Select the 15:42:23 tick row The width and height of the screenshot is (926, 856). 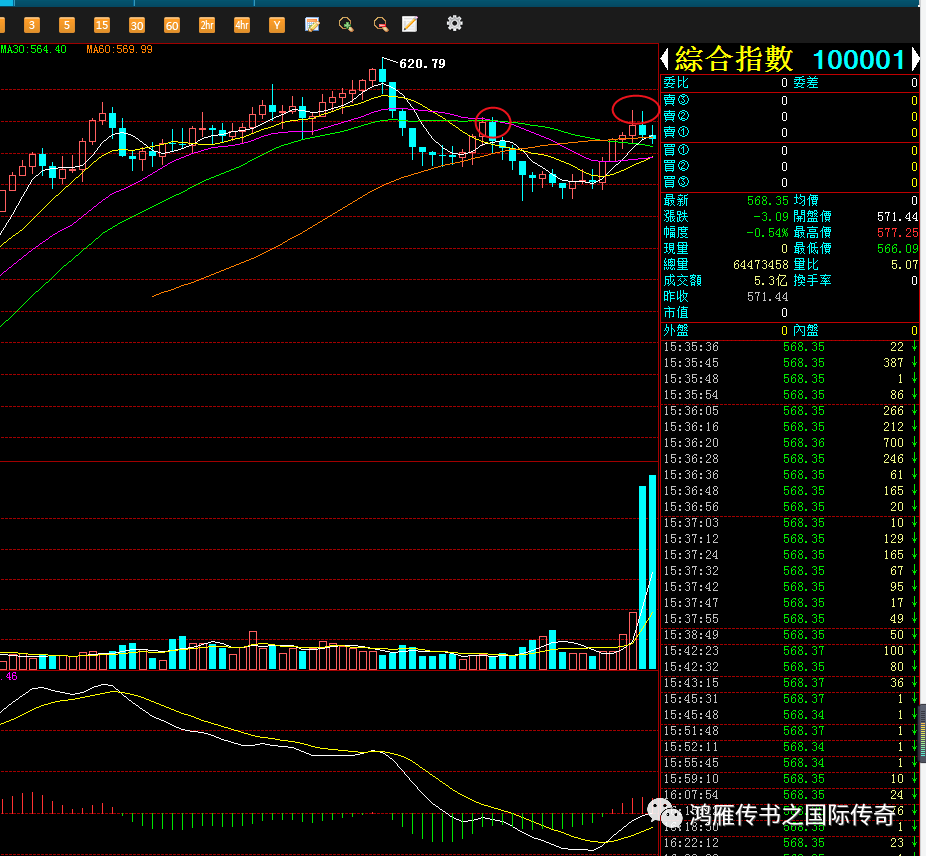790,650
